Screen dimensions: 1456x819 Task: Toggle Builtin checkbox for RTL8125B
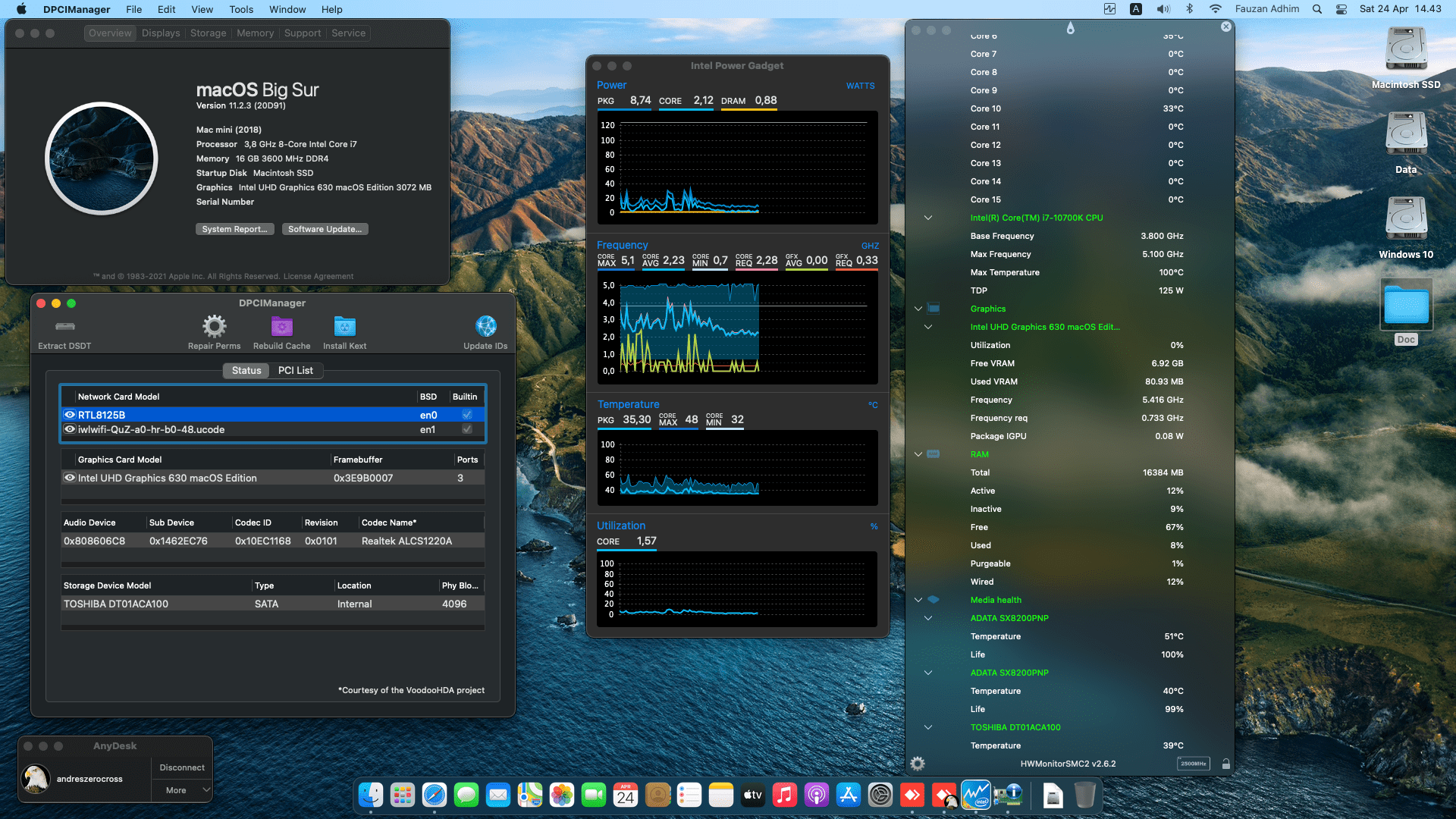tap(467, 415)
